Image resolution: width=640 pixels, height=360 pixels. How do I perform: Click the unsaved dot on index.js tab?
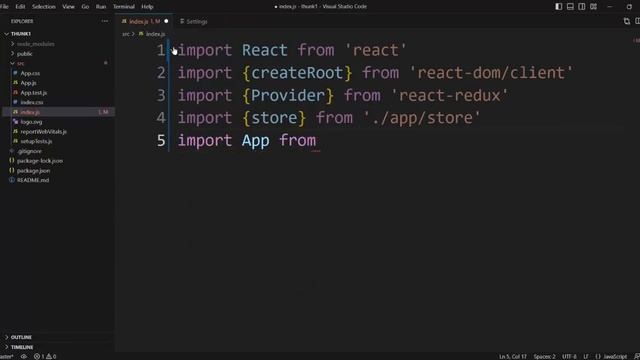click(x=166, y=21)
